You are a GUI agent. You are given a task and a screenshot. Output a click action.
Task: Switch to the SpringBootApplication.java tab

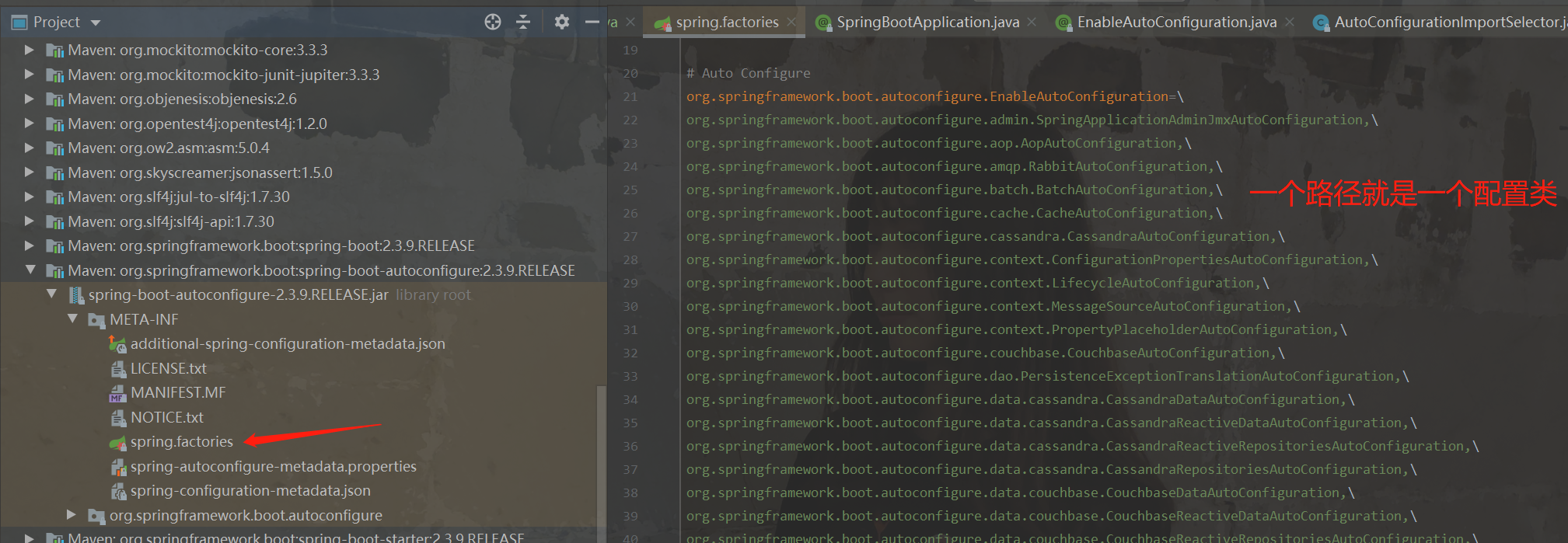927,23
